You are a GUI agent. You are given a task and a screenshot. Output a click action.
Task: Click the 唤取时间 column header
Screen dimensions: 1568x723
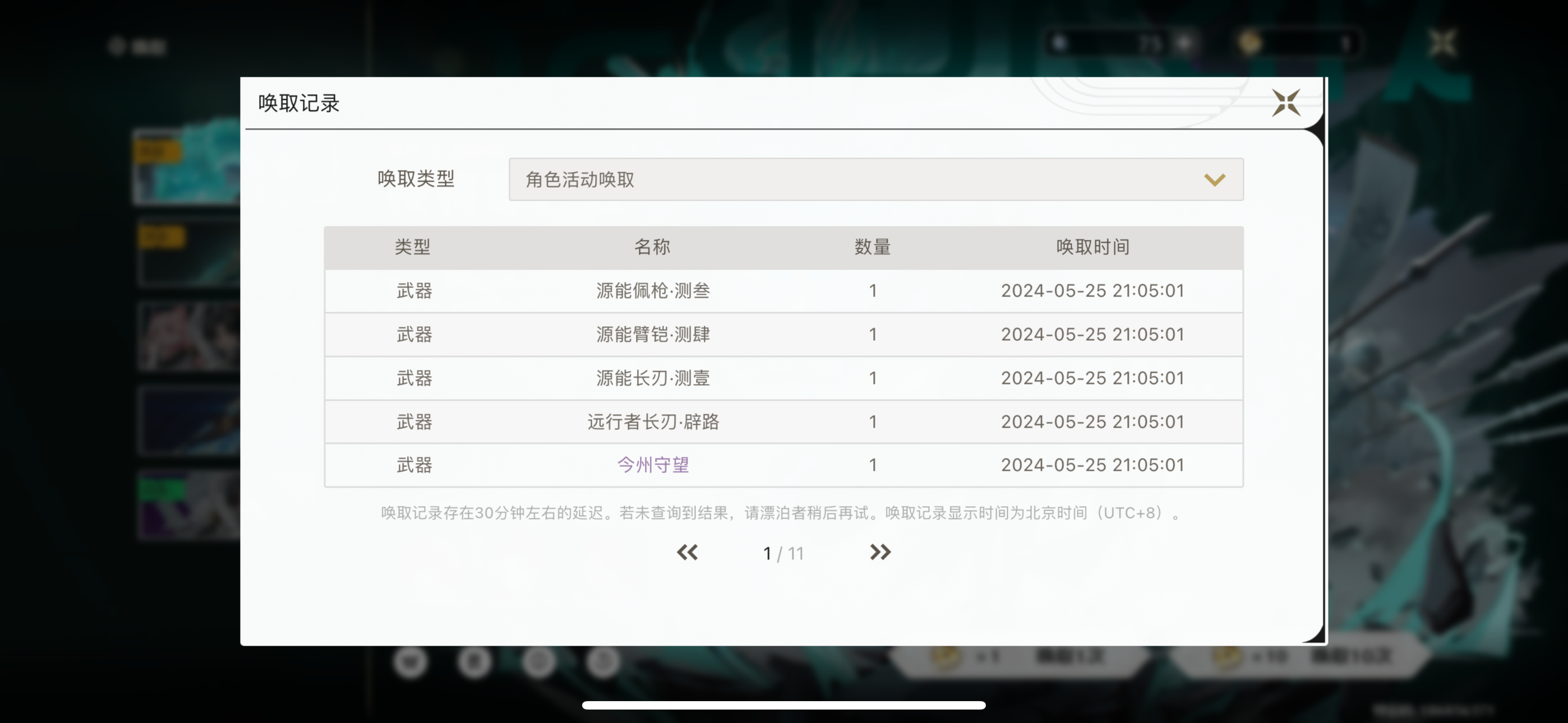click(1092, 247)
